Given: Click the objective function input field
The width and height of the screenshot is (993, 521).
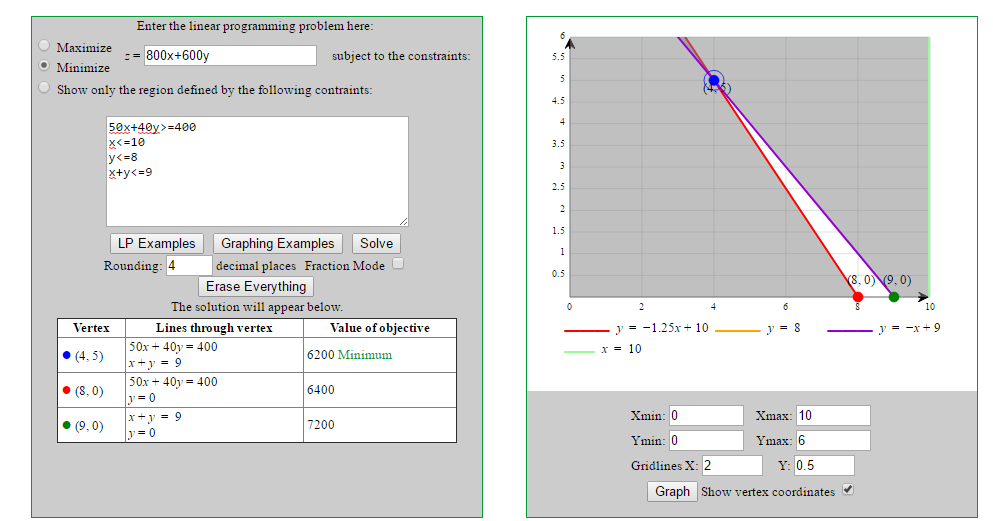Looking at the screenshot, I should coord(230,56).
